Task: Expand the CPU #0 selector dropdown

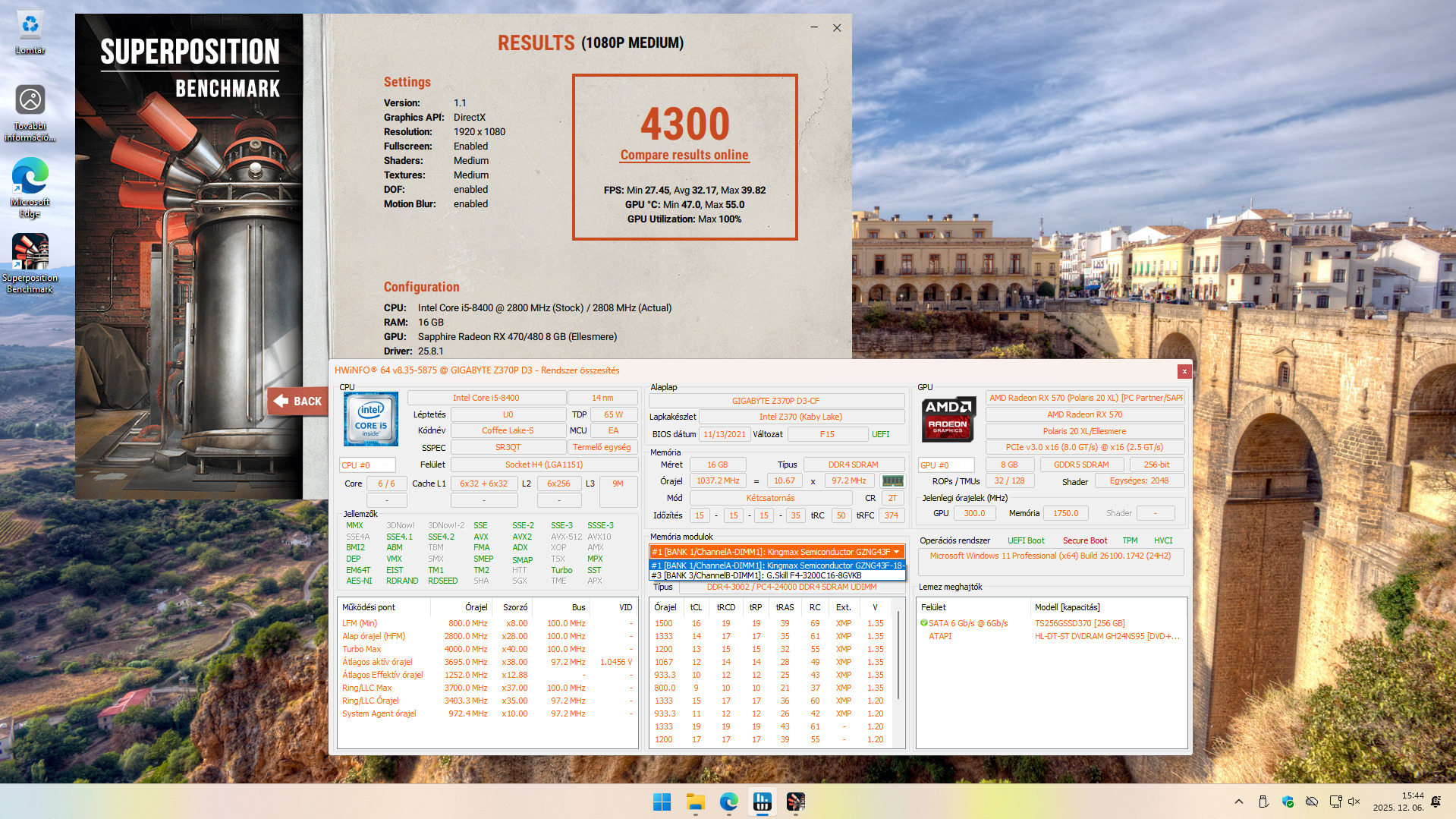Action: point(367,465)
